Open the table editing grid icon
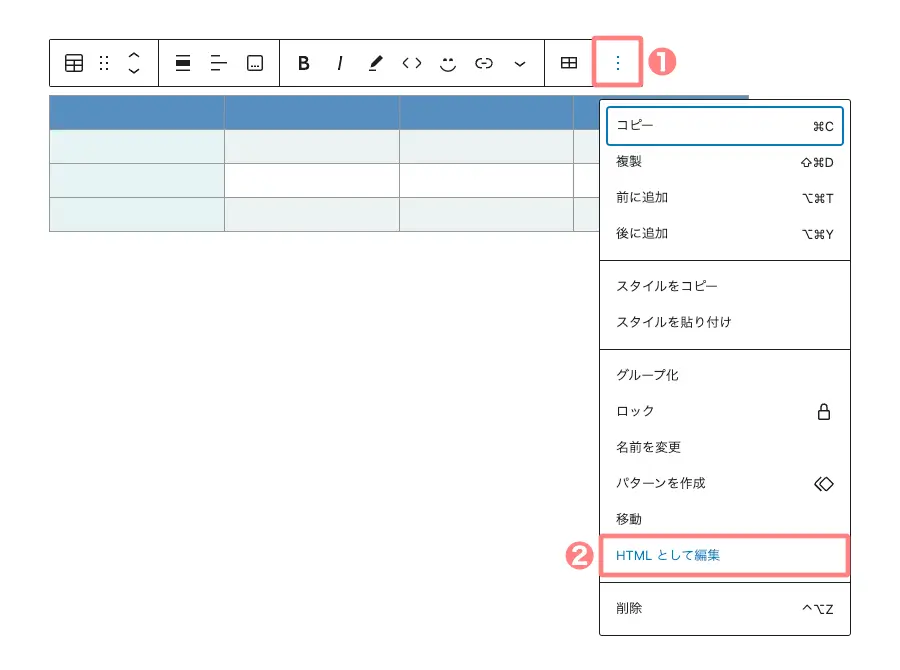 569,63
